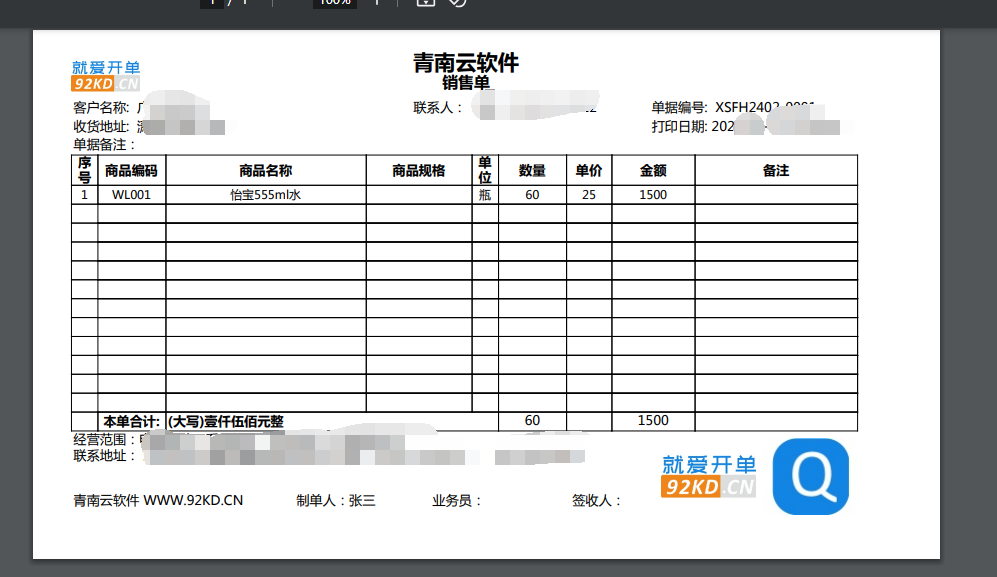Click the 联系地址 label

coord(104,455)
